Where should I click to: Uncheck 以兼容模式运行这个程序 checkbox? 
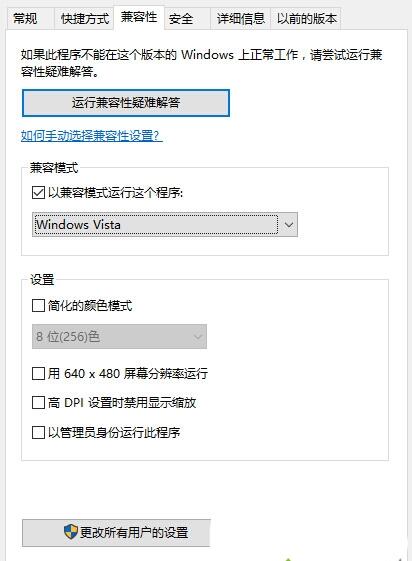(38, 192)
